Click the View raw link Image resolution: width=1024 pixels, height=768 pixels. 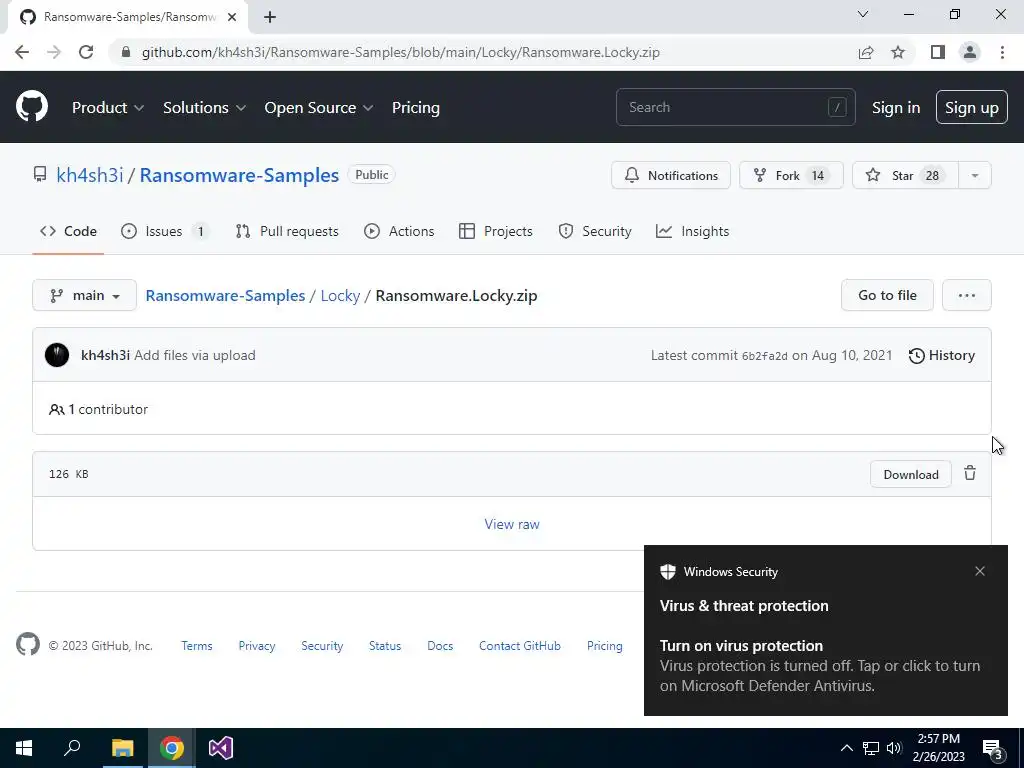[x=512, y=524]
